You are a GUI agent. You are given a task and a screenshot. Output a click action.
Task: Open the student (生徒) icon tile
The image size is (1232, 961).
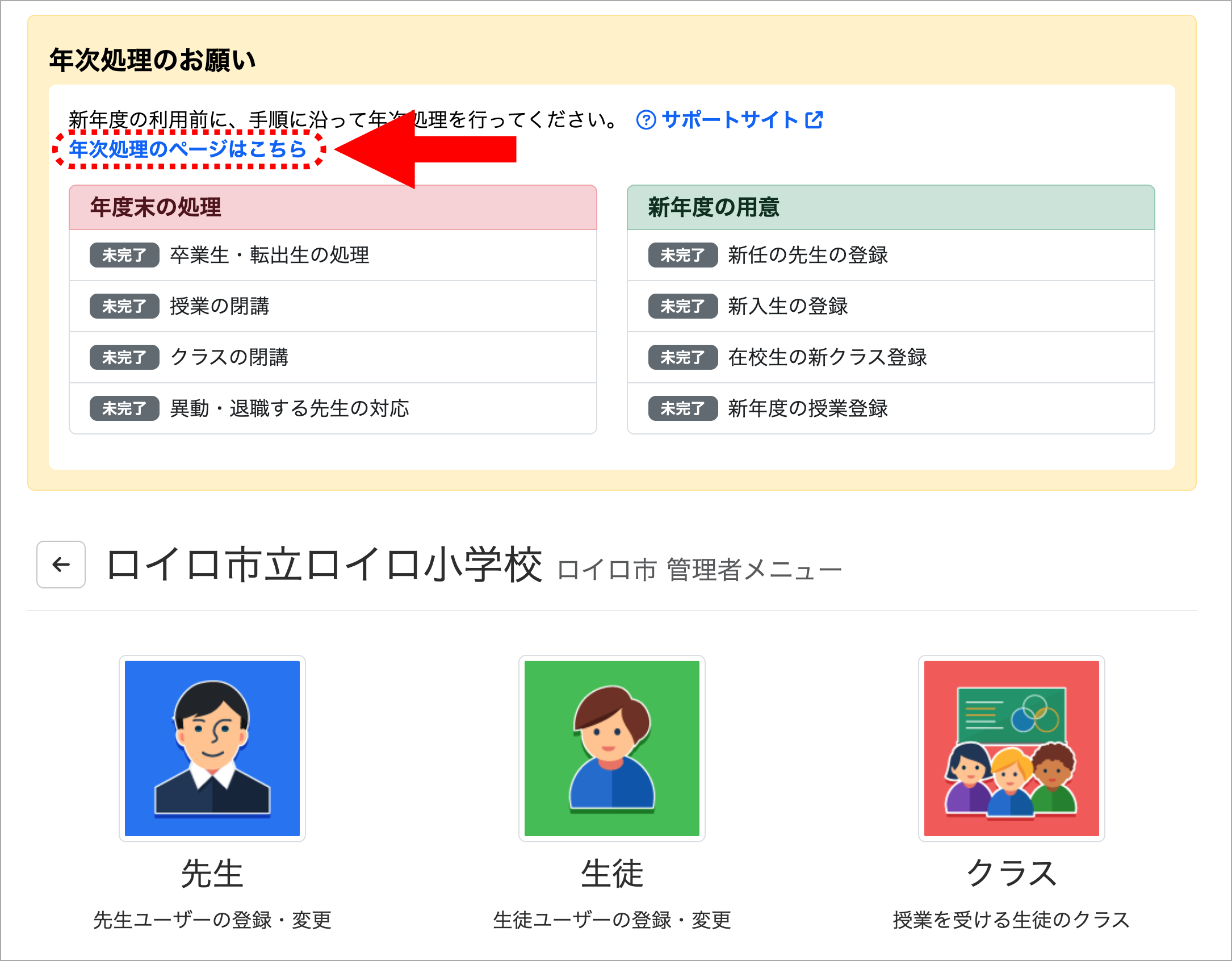click(611, 748)
